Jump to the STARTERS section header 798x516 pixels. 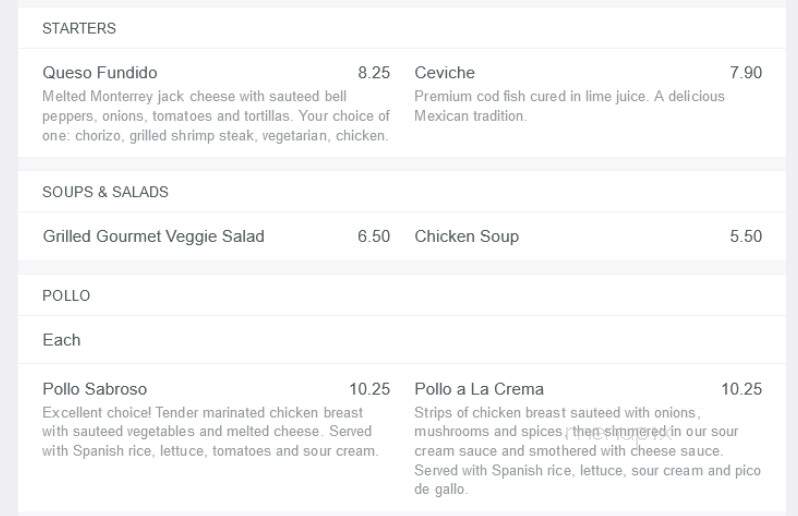(x=79, y=28)
